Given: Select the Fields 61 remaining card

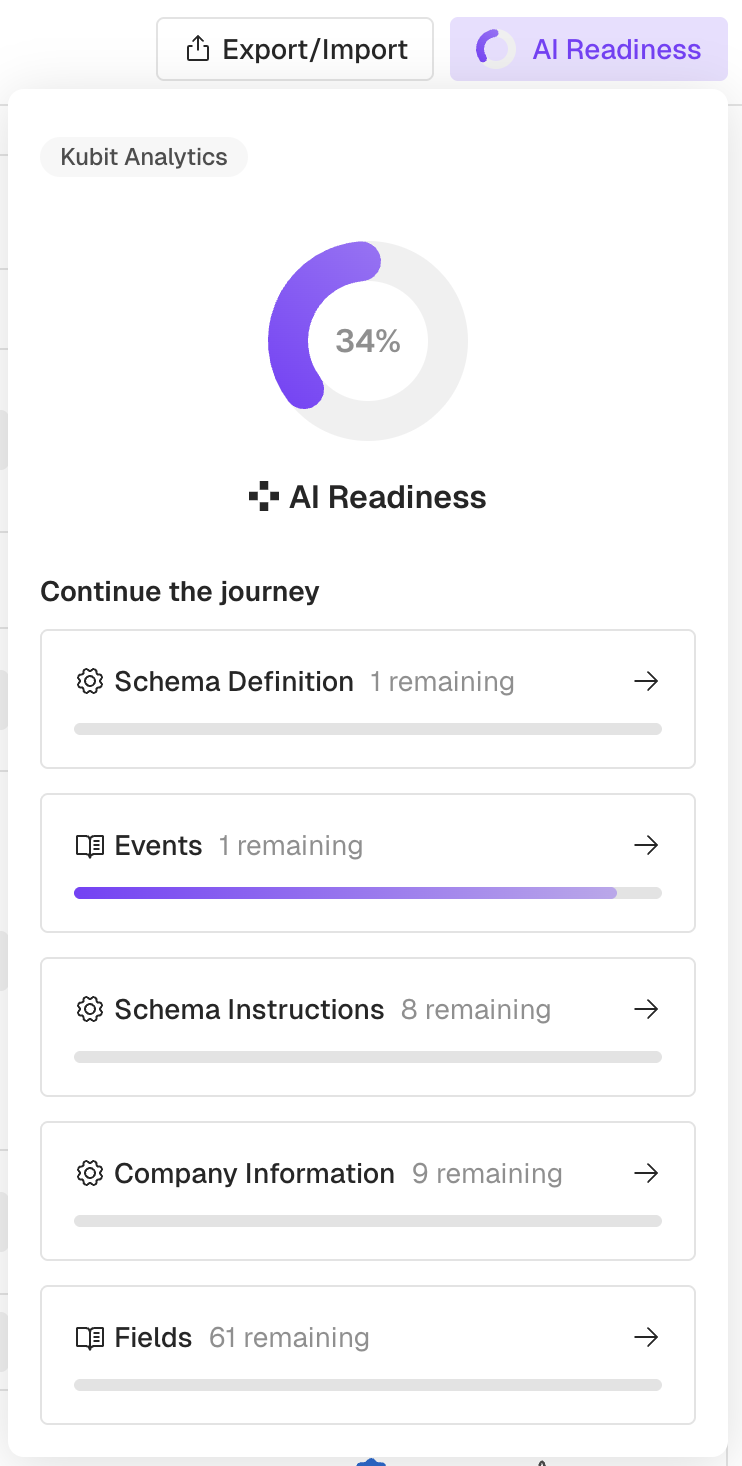Looking at the screenshot, I should pos(368,1355).
